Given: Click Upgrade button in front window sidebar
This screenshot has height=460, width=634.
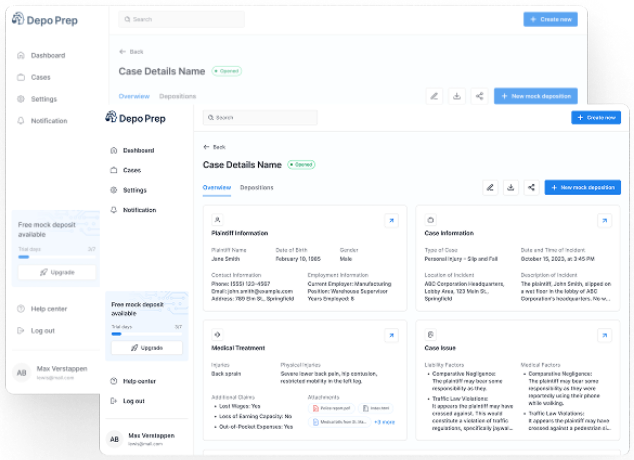Looking at the screenshot, I should coord(146,347).
